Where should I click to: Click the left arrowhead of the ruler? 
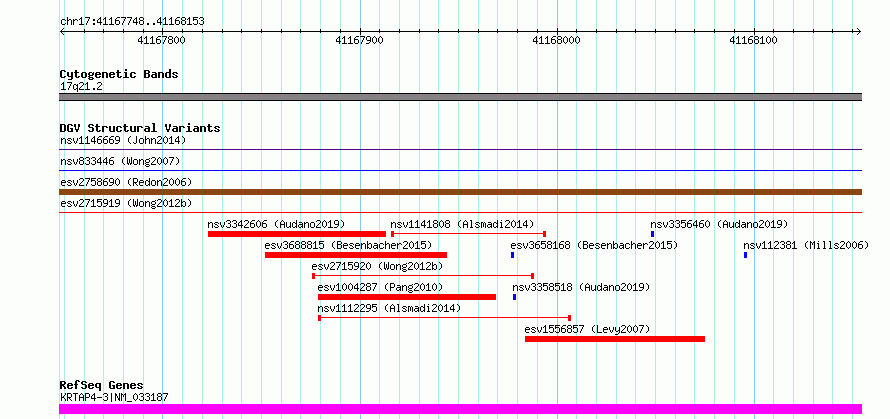[x=62, y=31]
